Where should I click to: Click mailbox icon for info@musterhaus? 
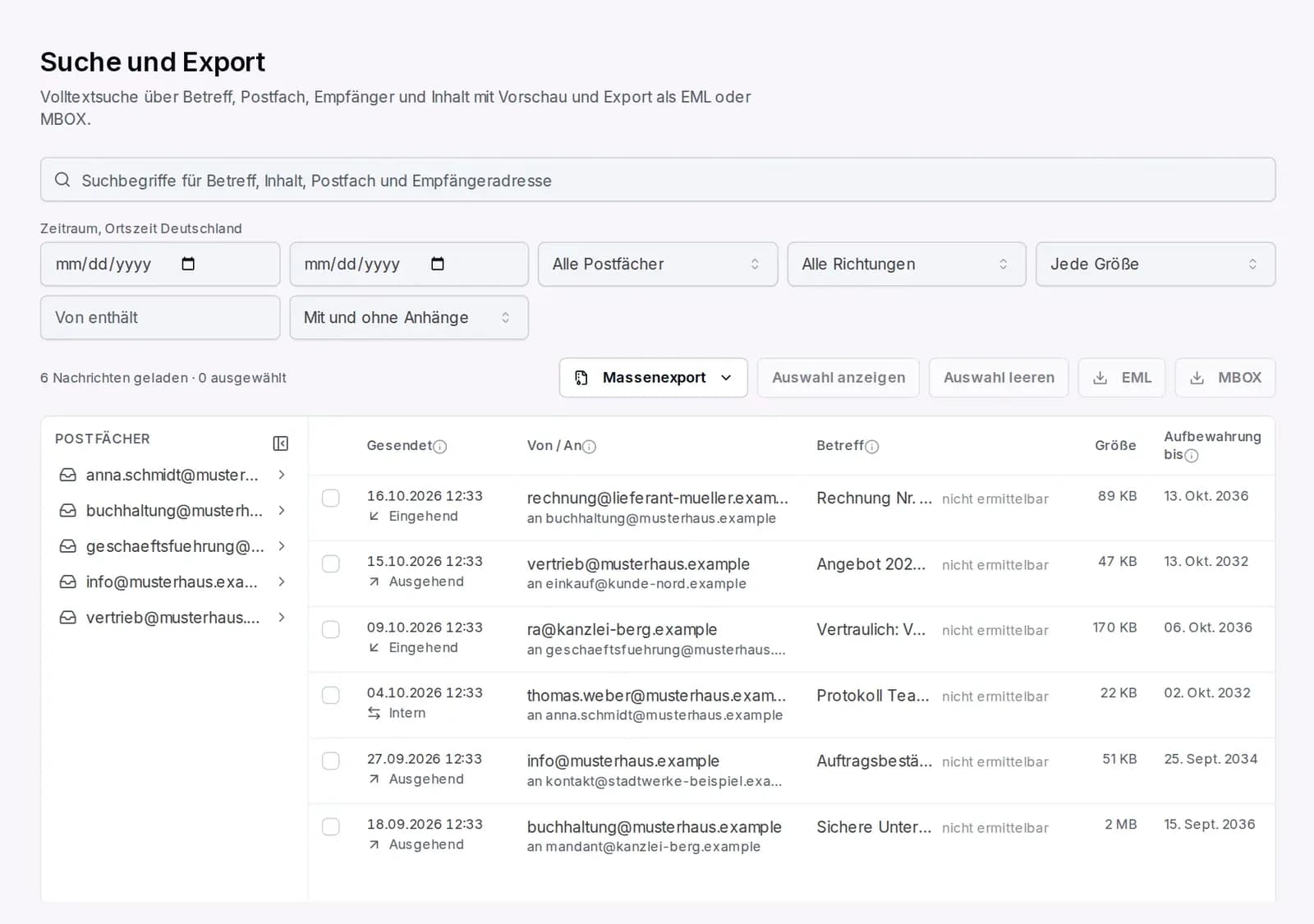68,582
